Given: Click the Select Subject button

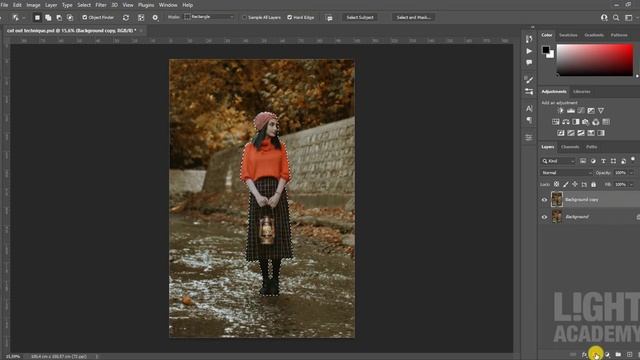Looking at the screenshot, I should pos(360,18).
